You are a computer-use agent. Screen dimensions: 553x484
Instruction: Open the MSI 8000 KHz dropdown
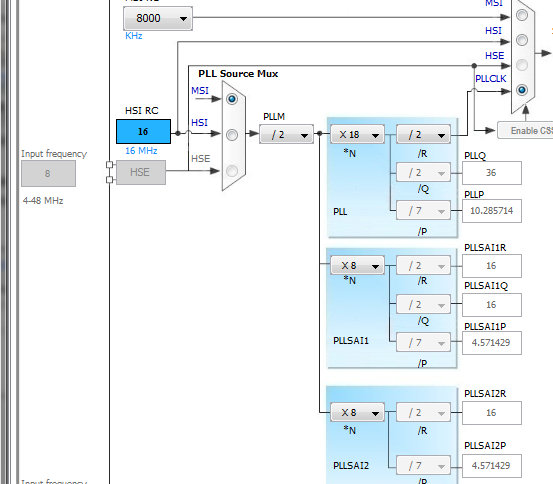tap(158, 18)
